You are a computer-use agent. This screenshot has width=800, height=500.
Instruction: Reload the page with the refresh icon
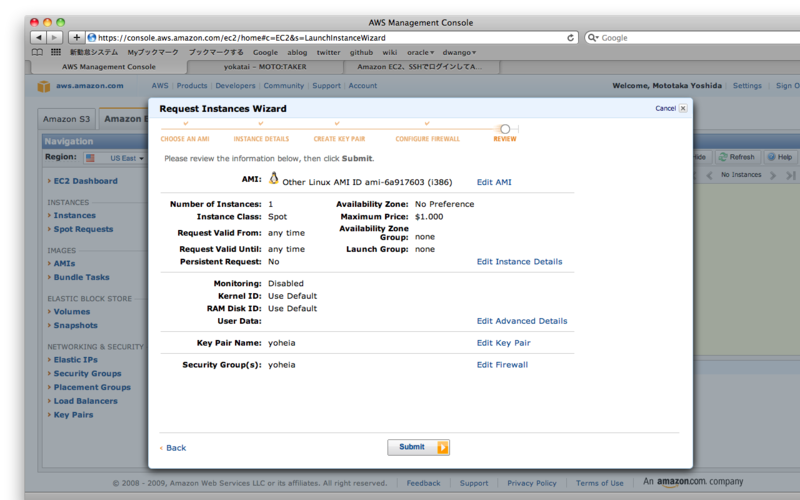point(570,38)
